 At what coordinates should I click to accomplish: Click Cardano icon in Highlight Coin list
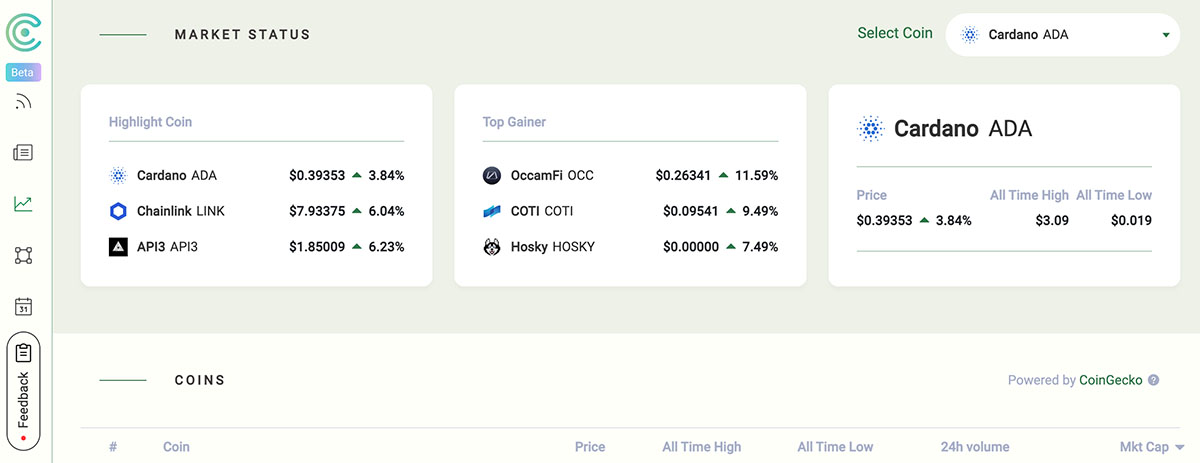(118, 176)
